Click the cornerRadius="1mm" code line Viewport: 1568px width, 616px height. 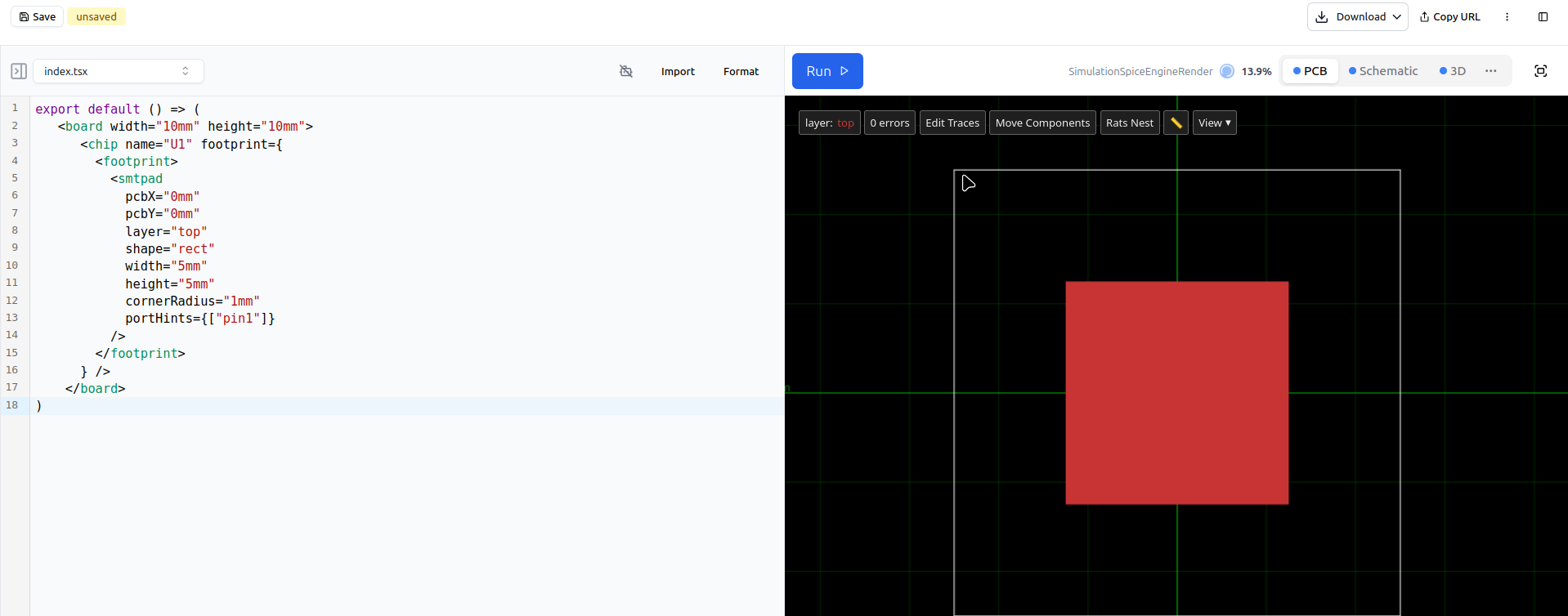(x=192, y=301)
